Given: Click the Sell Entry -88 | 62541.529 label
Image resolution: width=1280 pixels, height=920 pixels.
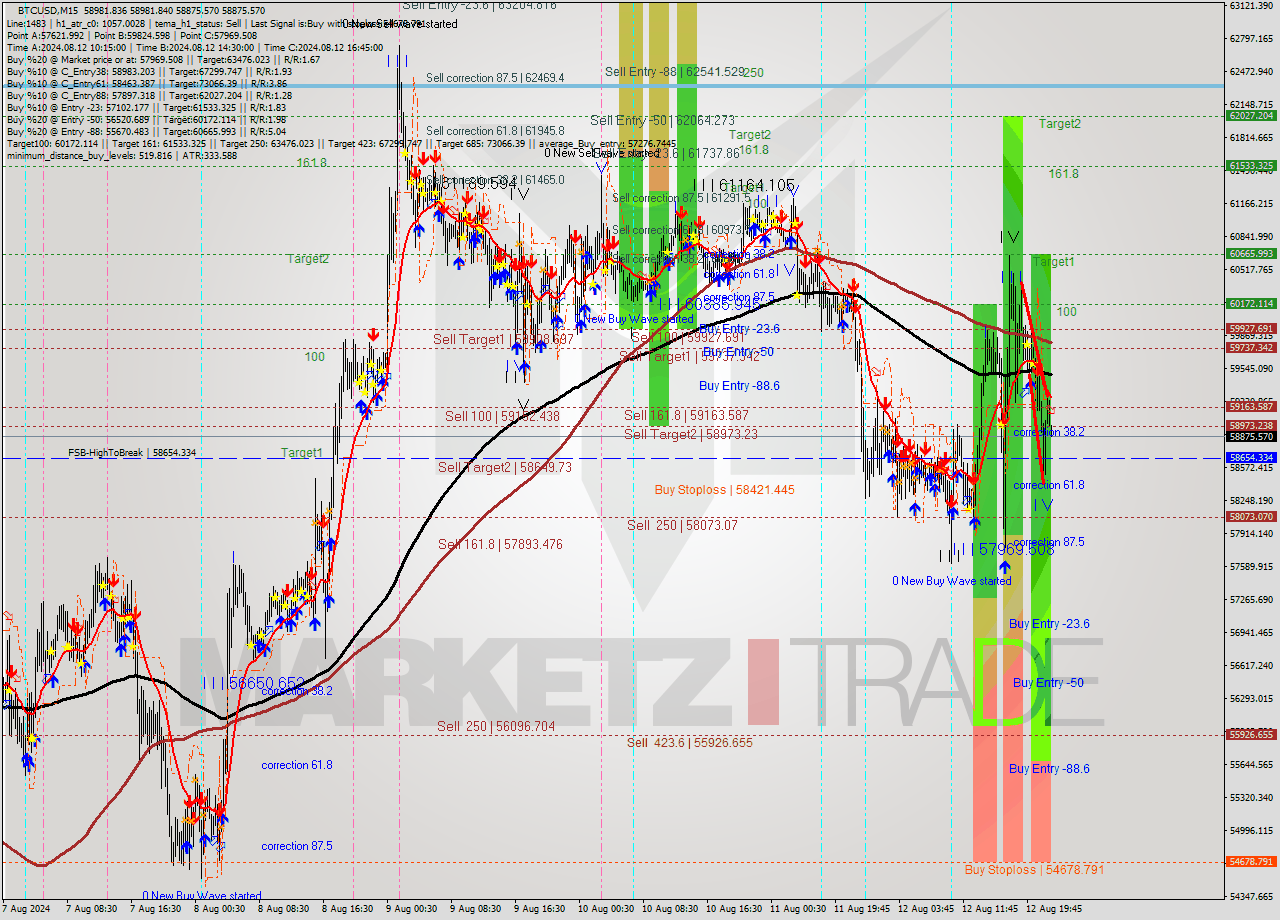Looking at the screenshot, I should tap(674, 72).
